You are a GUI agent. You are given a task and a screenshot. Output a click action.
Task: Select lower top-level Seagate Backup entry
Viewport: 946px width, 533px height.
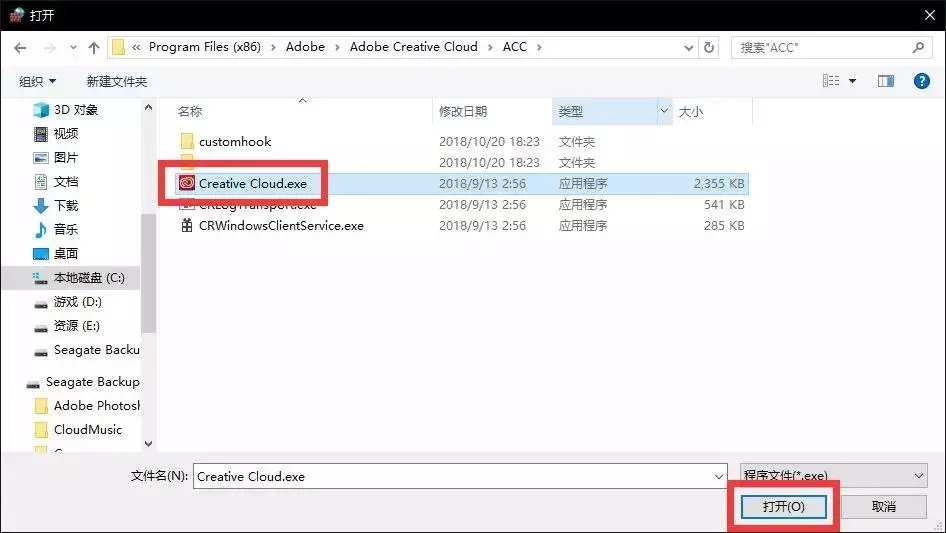[83, 382]
